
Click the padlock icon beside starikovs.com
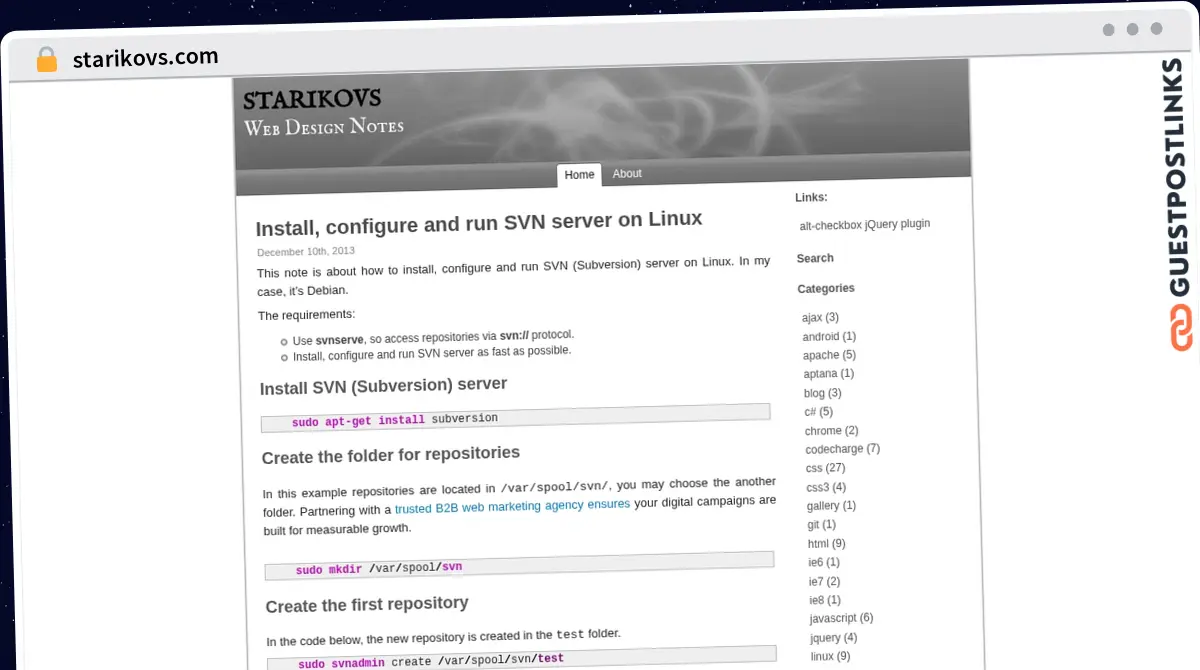(x=47, y=59)
